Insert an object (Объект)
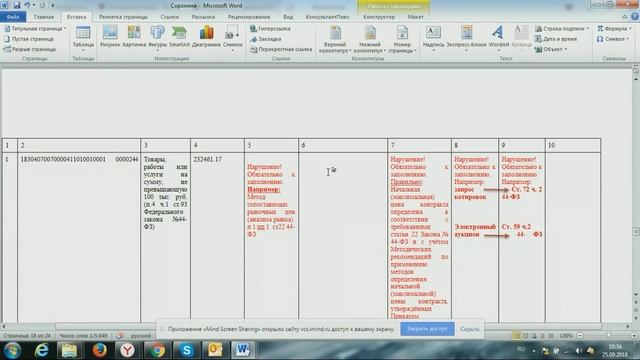 pos(551,49)
